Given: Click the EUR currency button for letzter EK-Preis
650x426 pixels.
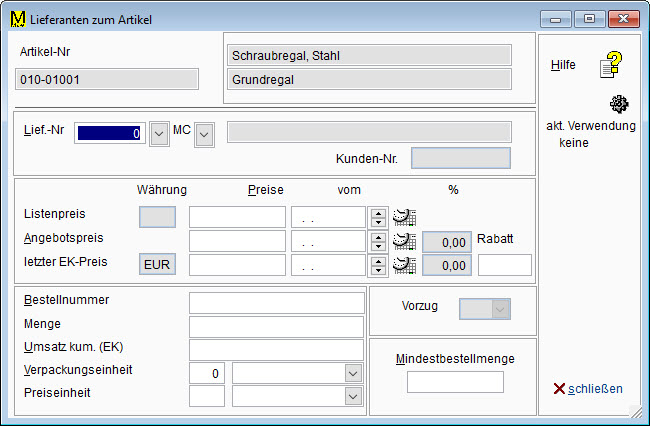Looking at the screenshot, I should [156, 265].
